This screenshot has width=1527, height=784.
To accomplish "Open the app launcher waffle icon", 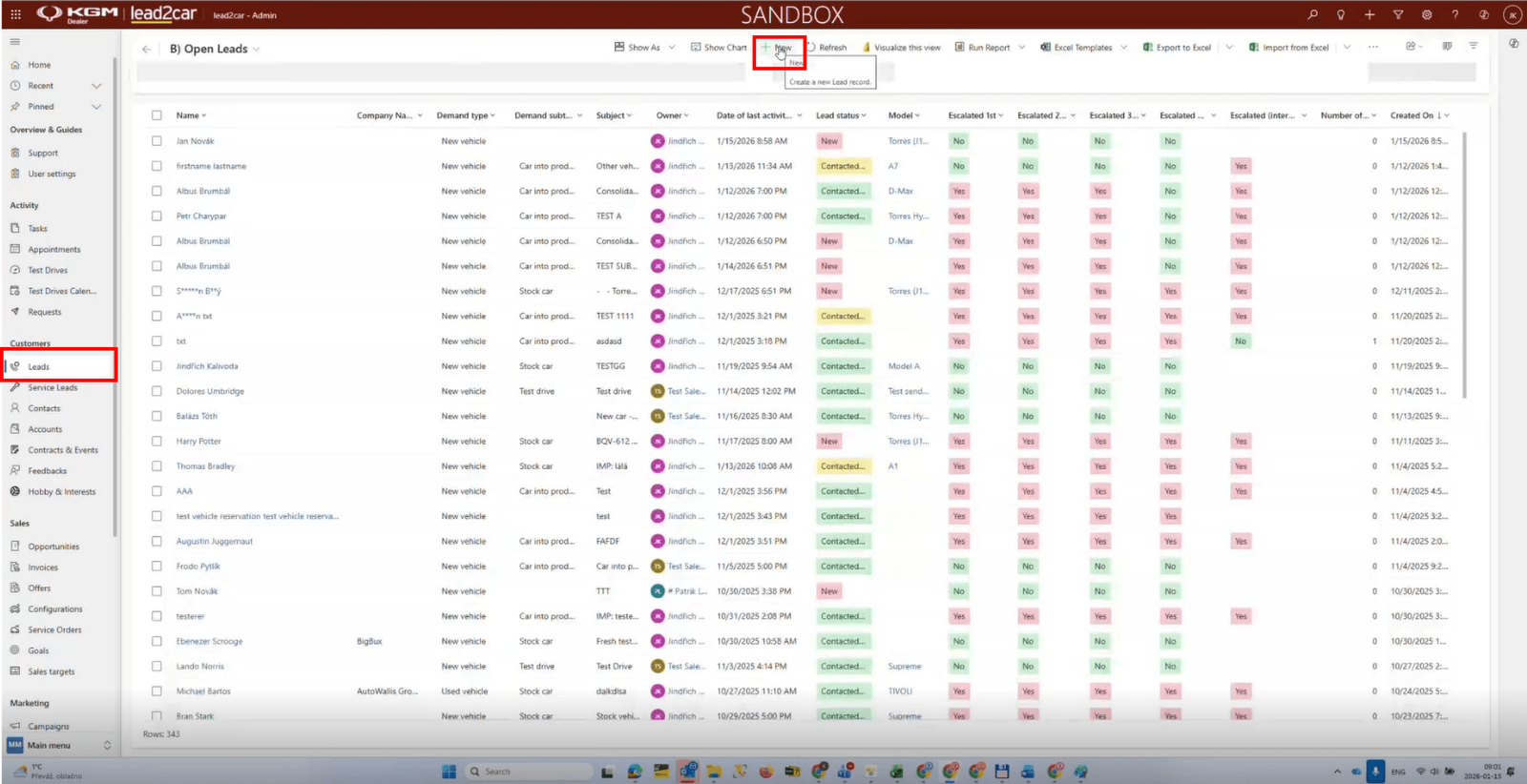I will [x=15, y=14].
